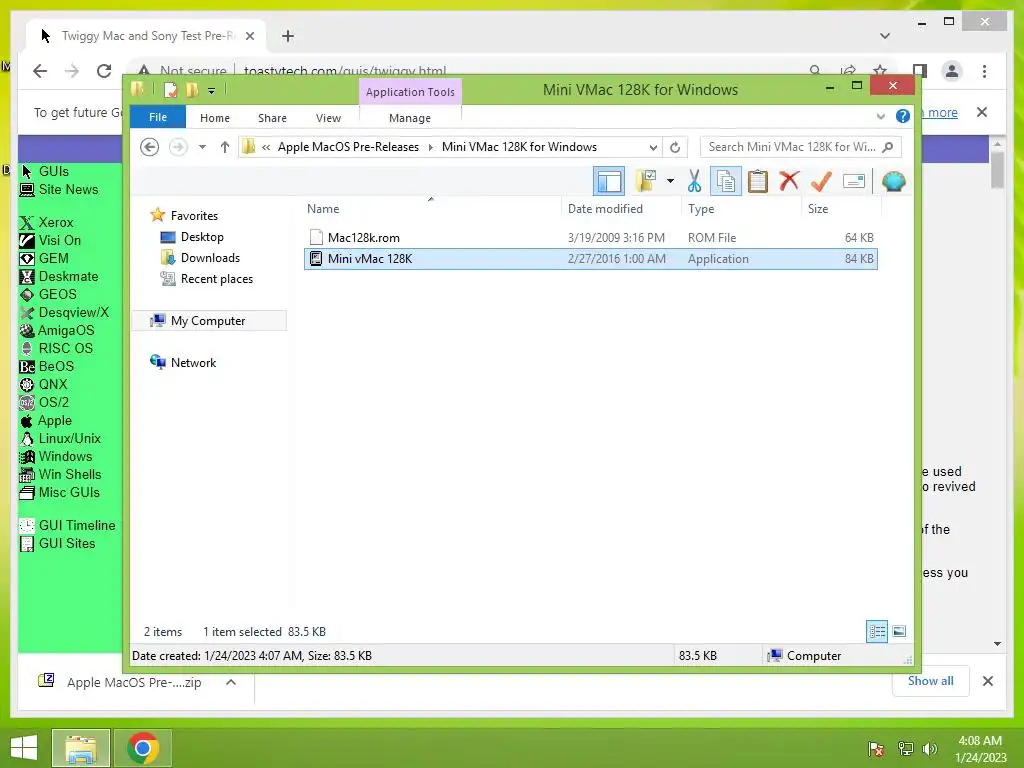Open the Apple link in sidebar
1024x768 pixels.
click(54, 421)
